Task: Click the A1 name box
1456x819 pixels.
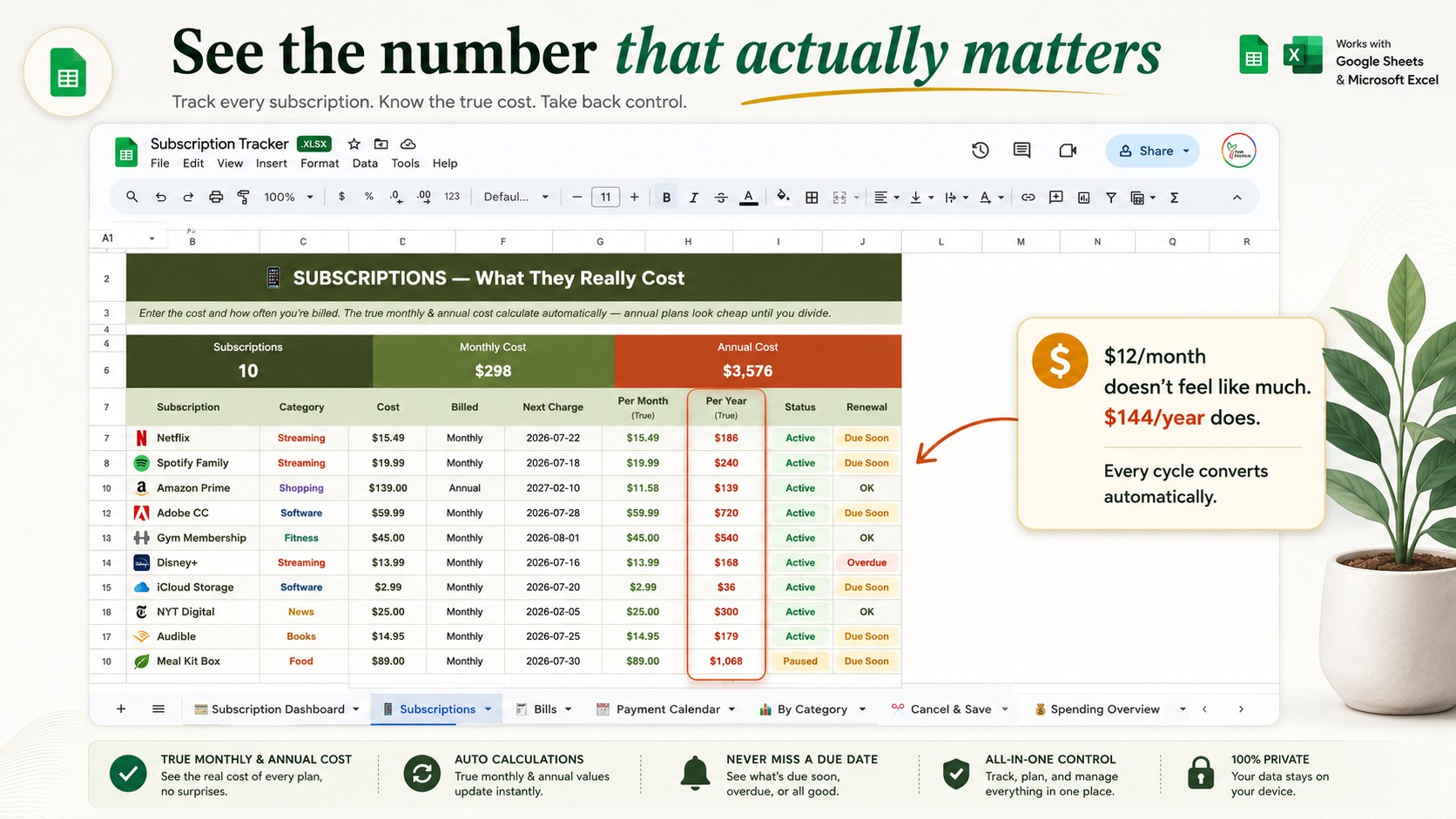Action: pyautogui.click(x=128, y=238)
